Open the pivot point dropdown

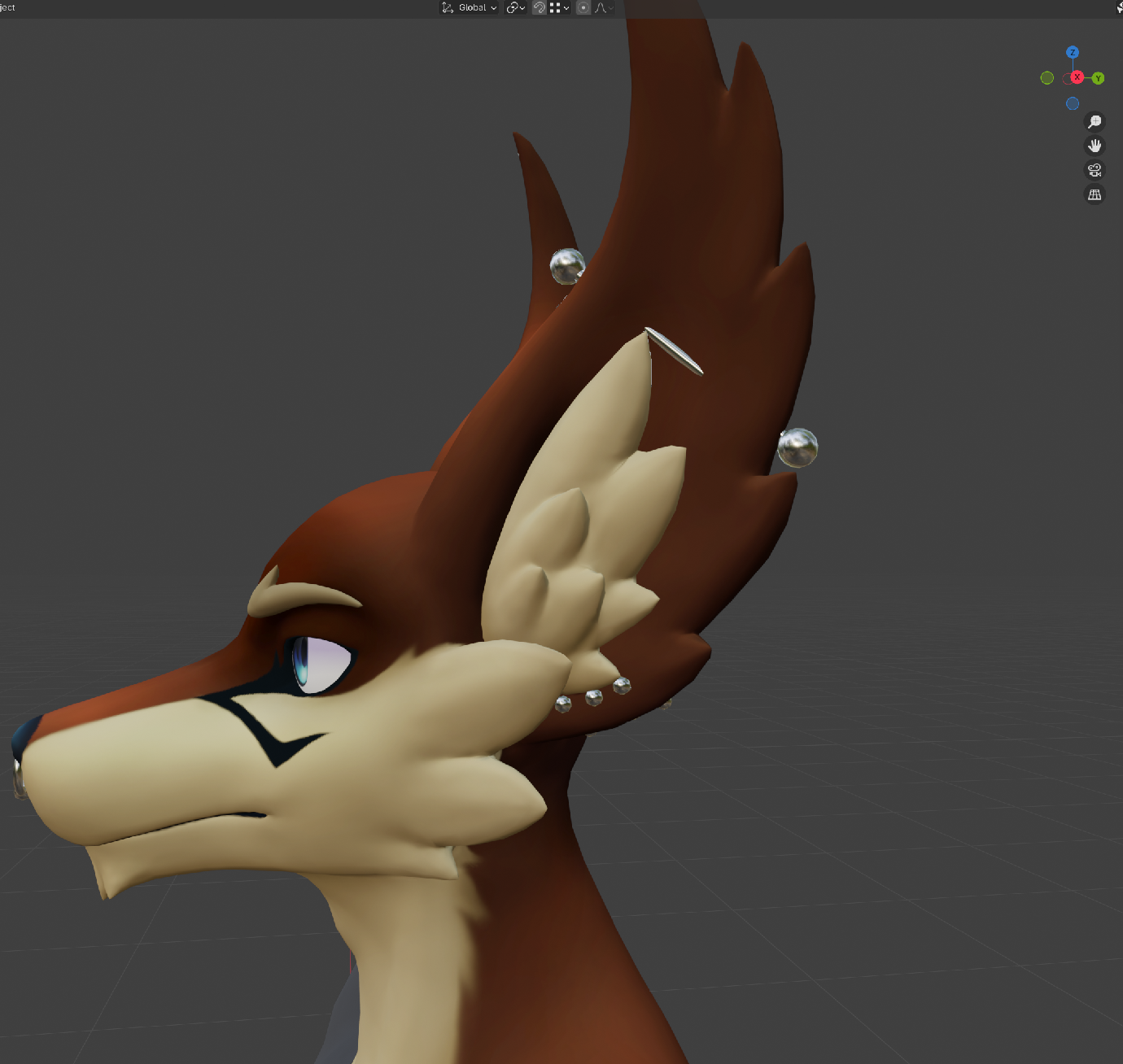tap(516, 8)
